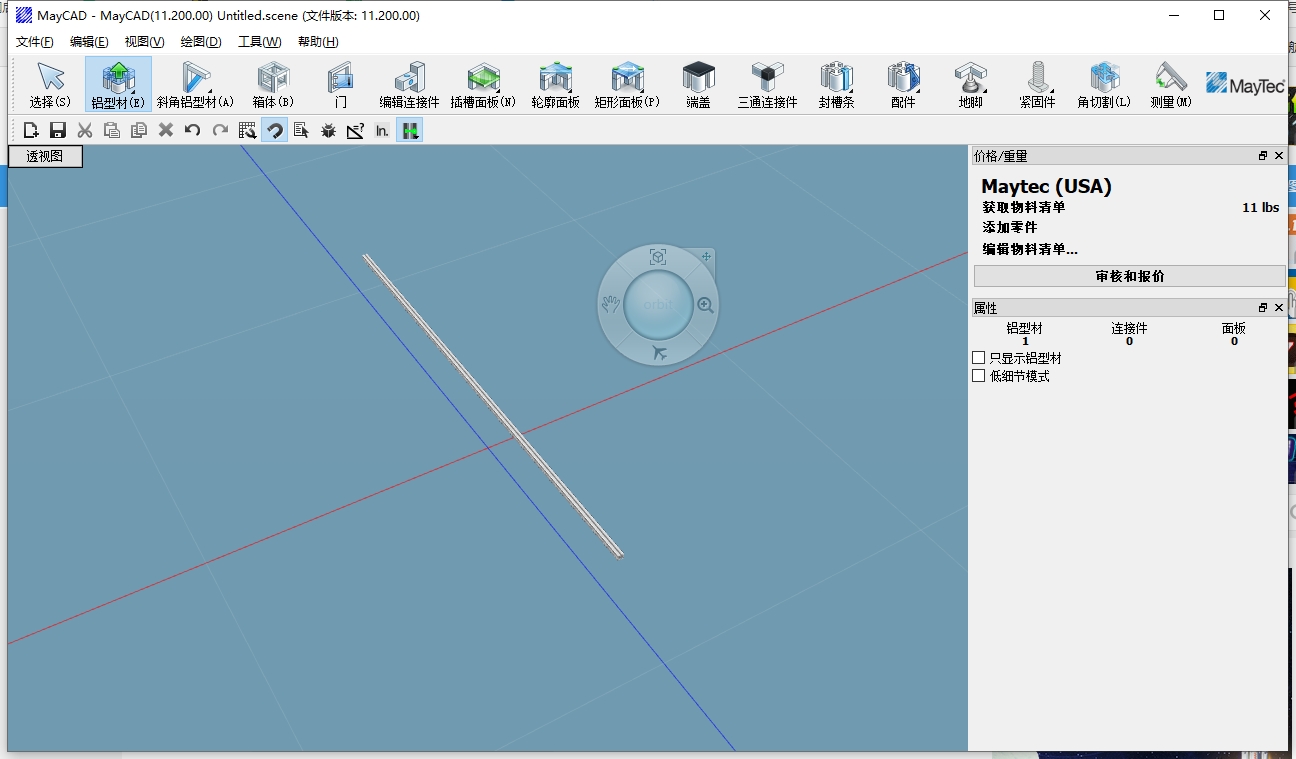Activate the 铝型材(E) profile tool
The height and width of the screenshot is (759, 1296).
(119, 83)
